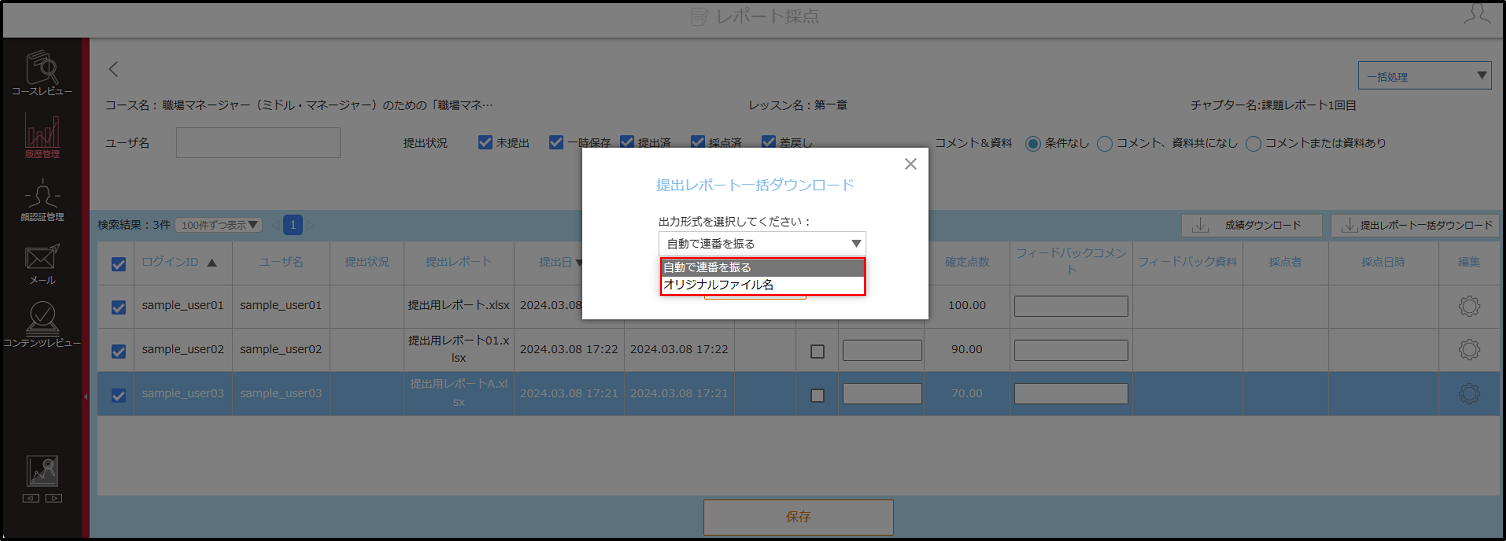Click the image thumbnail icon at sidebar bottom
1506x541 pixels.
pyautogui.click(x=43, y=471)
